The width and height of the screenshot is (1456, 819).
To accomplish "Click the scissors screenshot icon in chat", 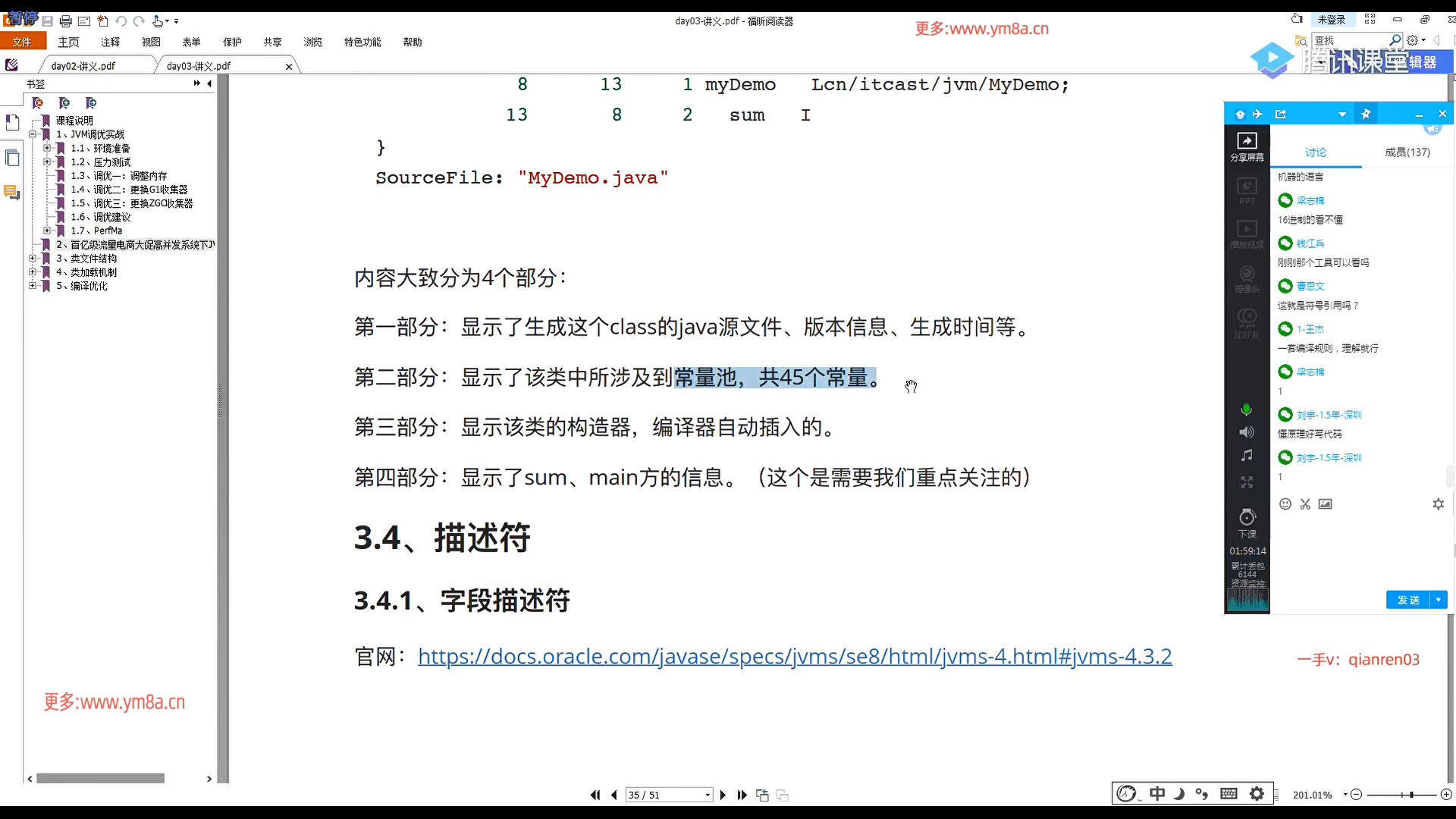I will click(1305, 504).
